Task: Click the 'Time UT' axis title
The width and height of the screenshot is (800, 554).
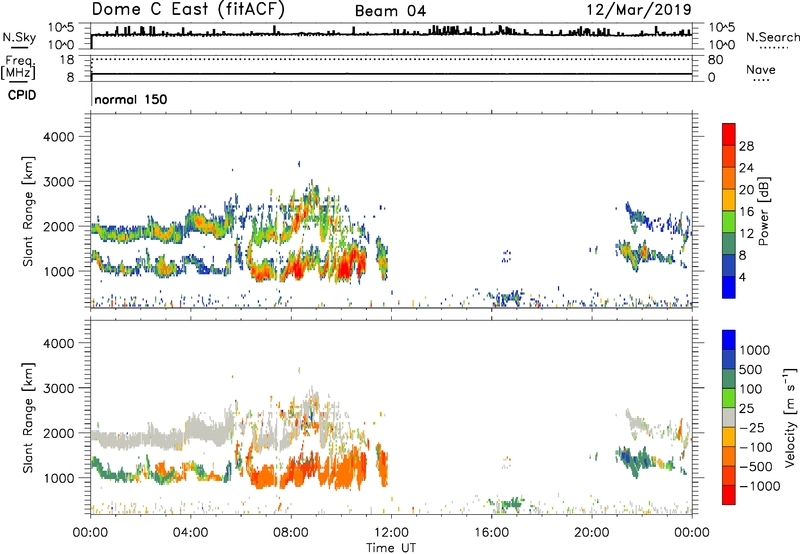Action: click(391, 548)
